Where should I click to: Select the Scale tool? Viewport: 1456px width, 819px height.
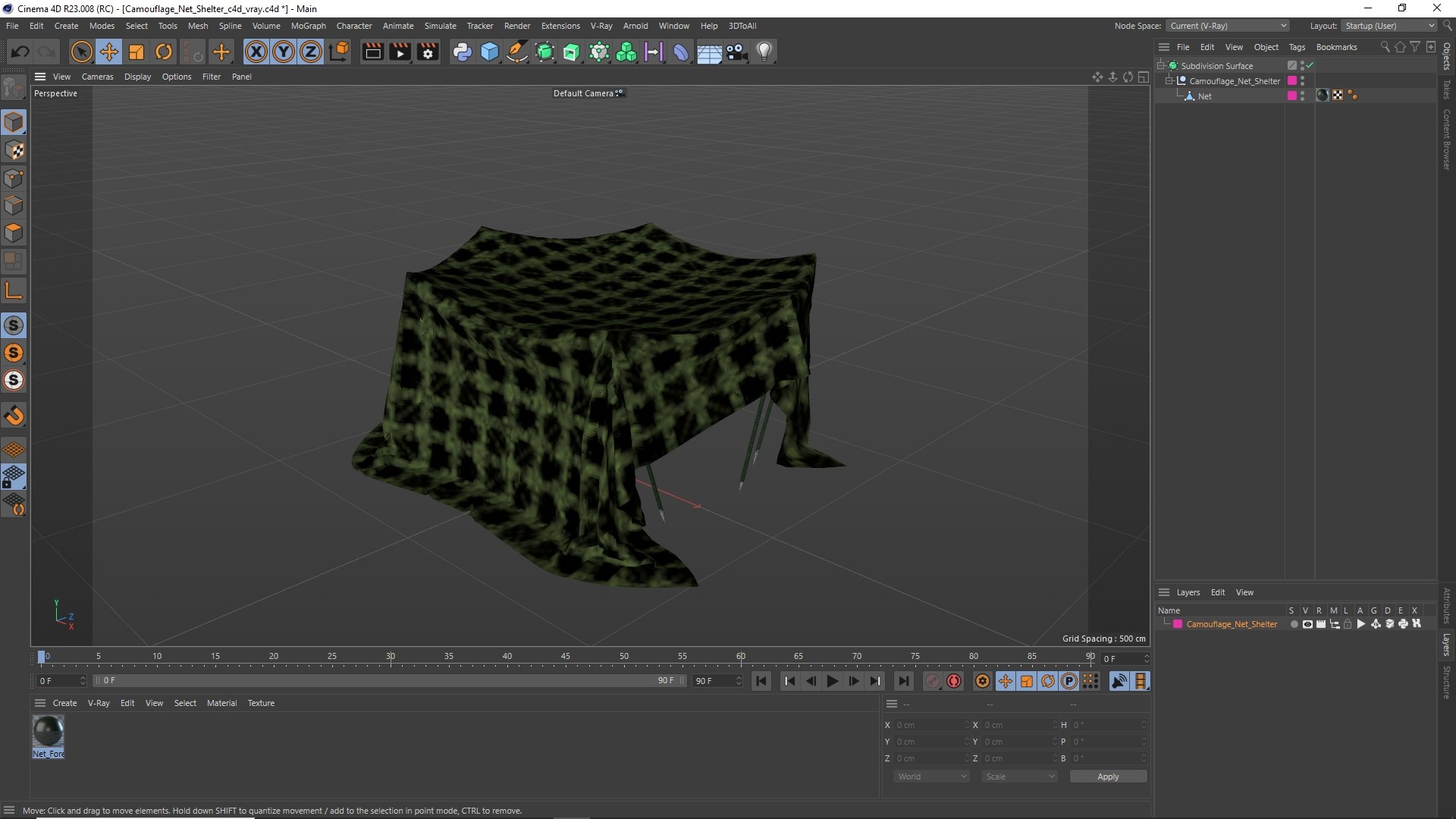click(x=136, y=52)
